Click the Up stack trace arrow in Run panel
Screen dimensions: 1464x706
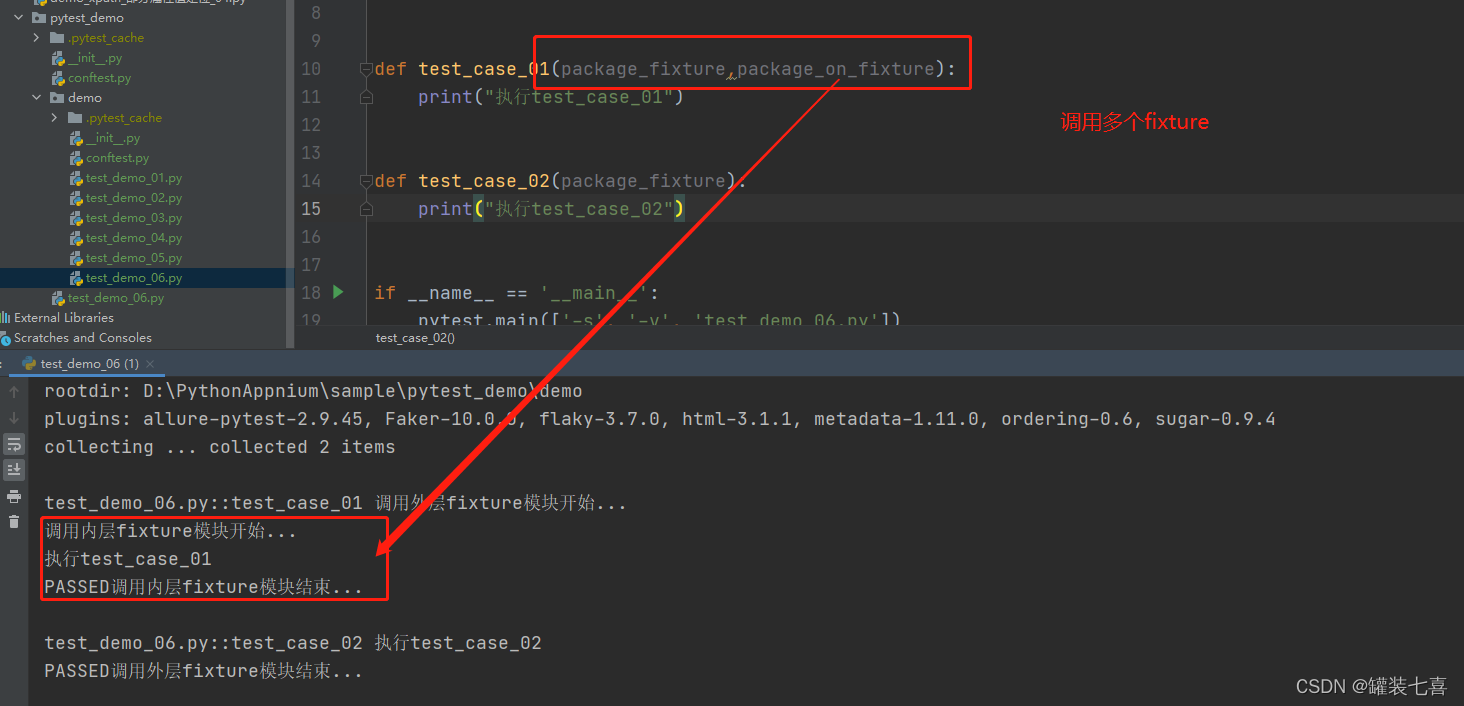click(x=14, y=392)
